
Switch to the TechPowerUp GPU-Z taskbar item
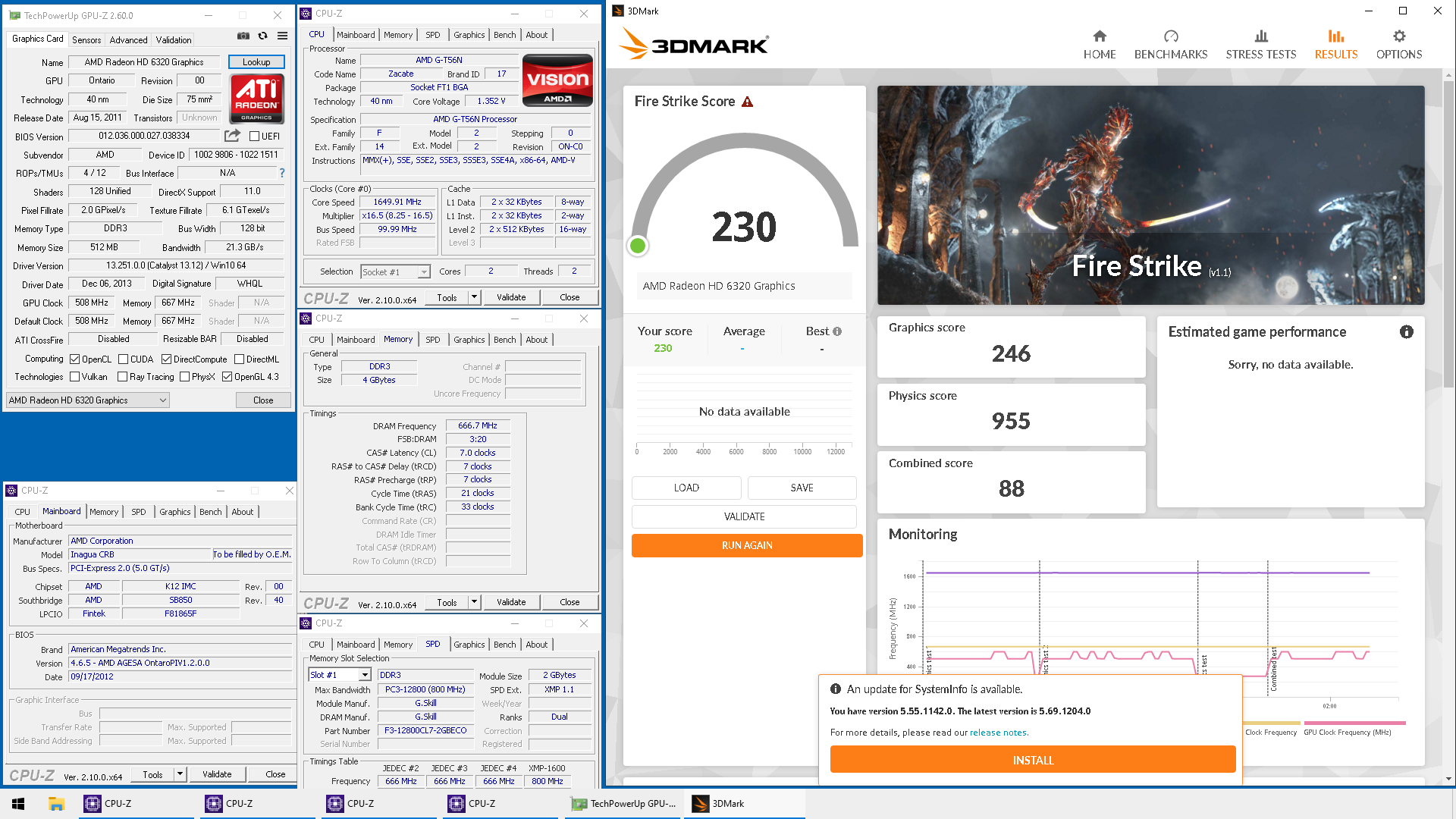[624, 804]
